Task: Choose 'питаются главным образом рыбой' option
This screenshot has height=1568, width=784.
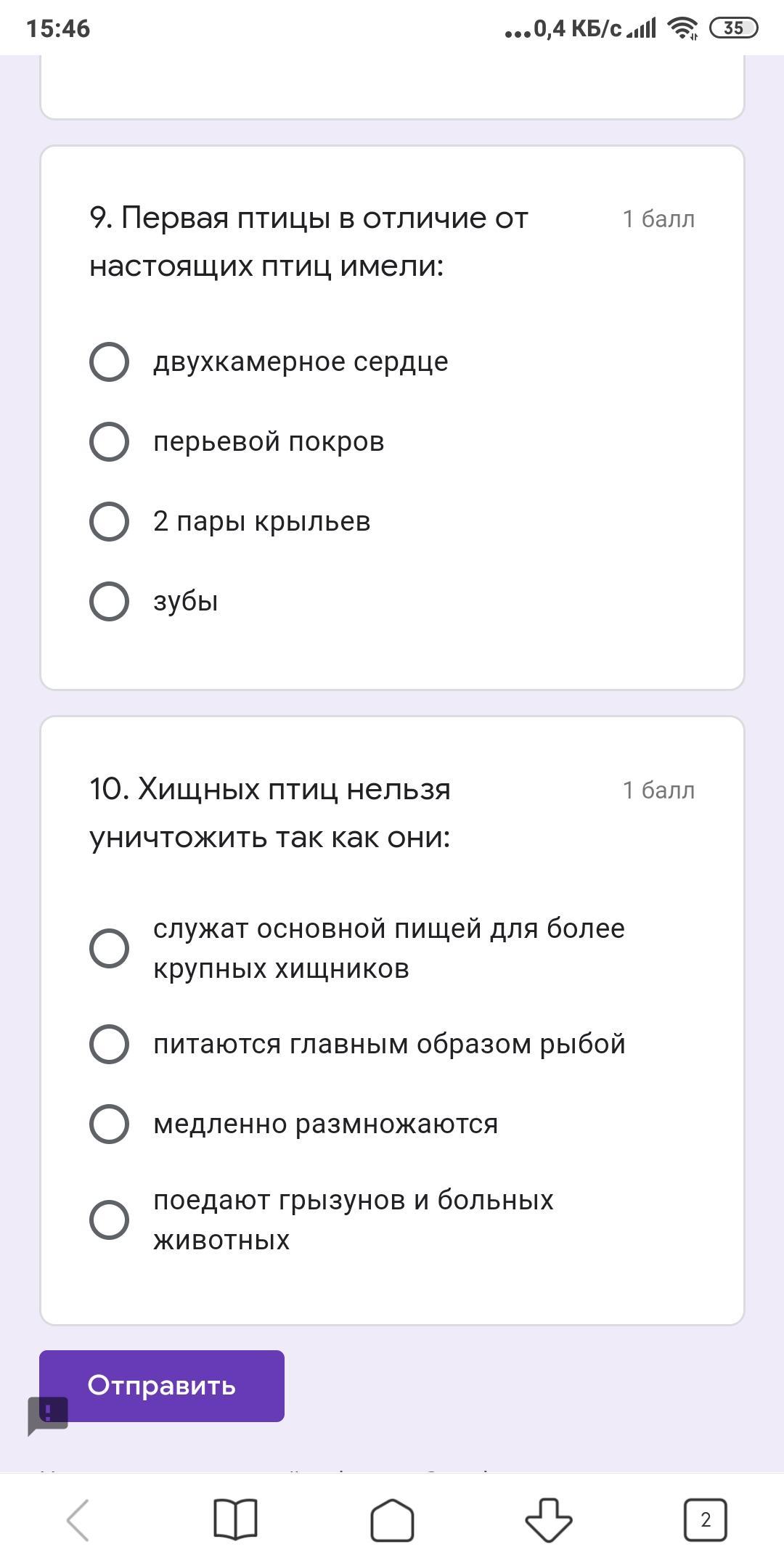Action: pos(110,1044)
